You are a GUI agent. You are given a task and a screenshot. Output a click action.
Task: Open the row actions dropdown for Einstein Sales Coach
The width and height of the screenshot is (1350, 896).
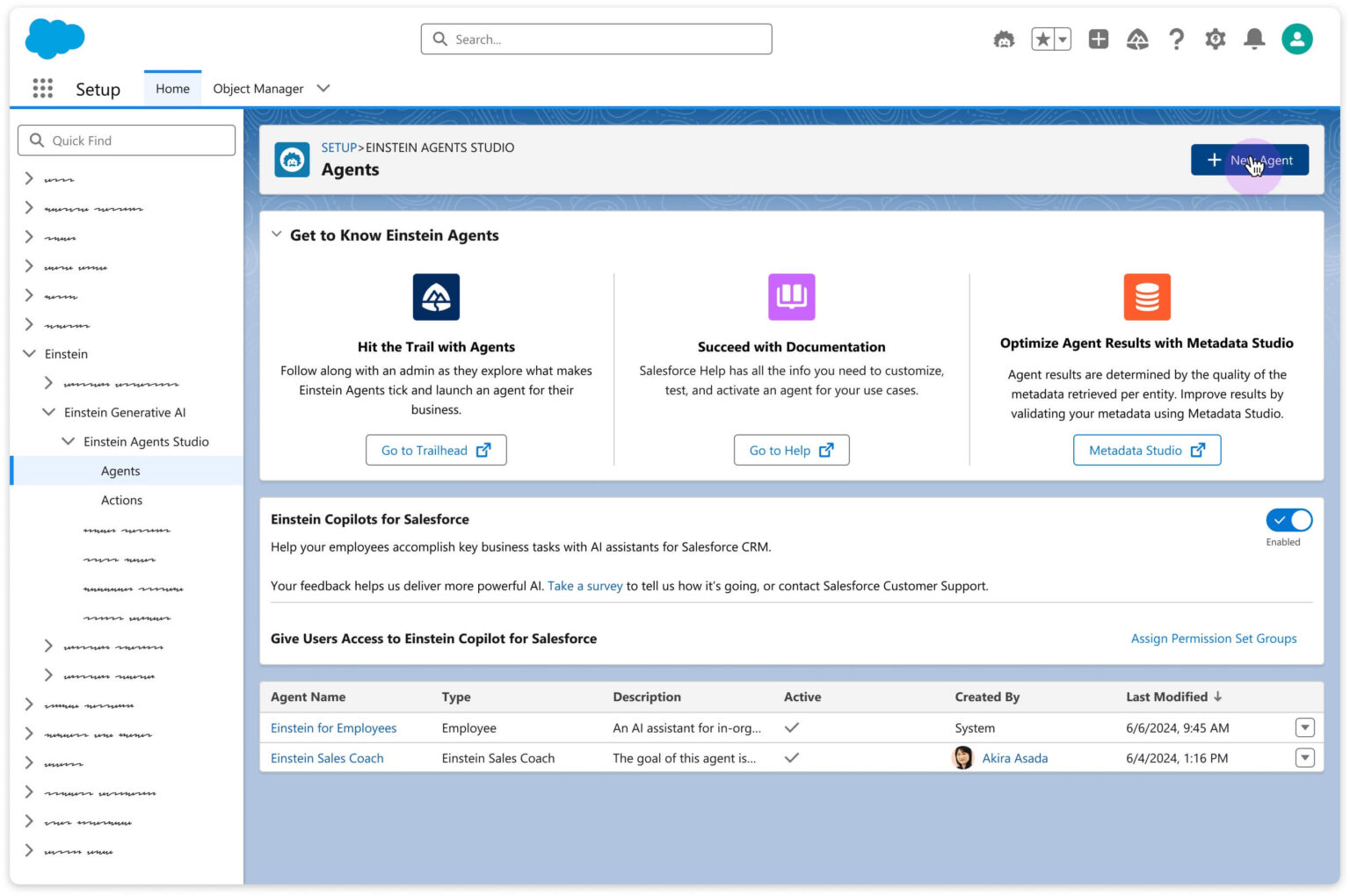(1305, 757)
